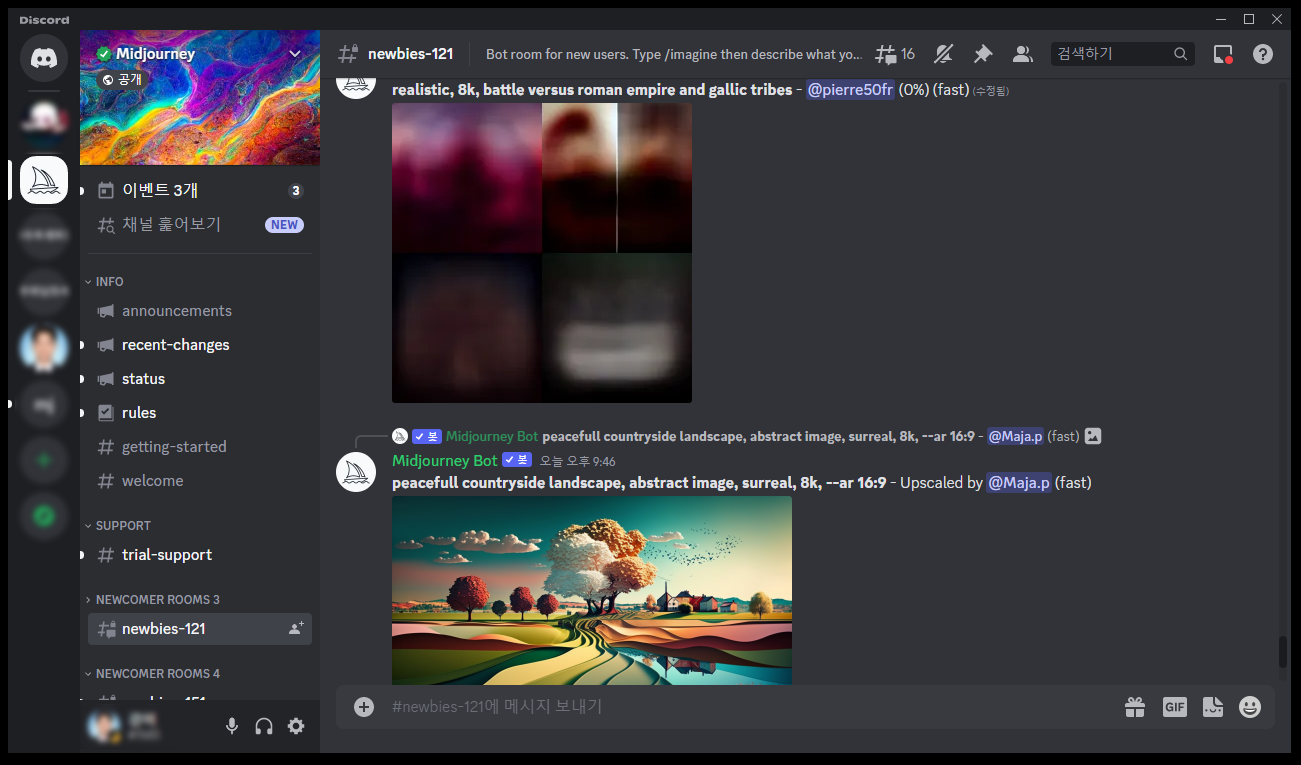
Task: Open the status channel
Action: [200, 379]
